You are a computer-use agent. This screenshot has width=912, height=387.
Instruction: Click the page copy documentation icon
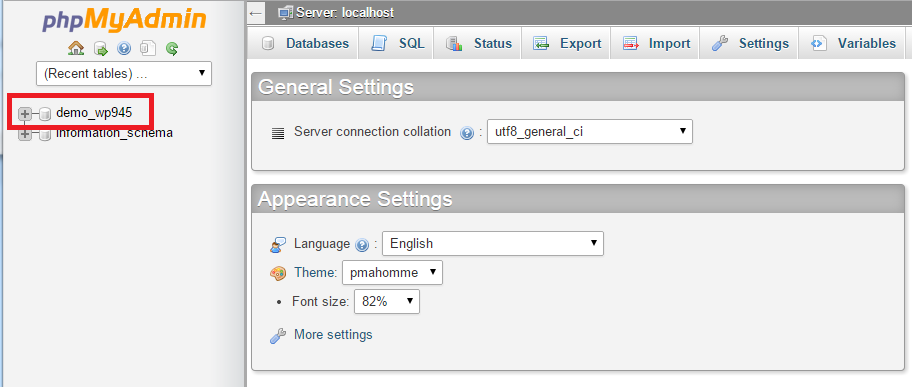[148, 48]
